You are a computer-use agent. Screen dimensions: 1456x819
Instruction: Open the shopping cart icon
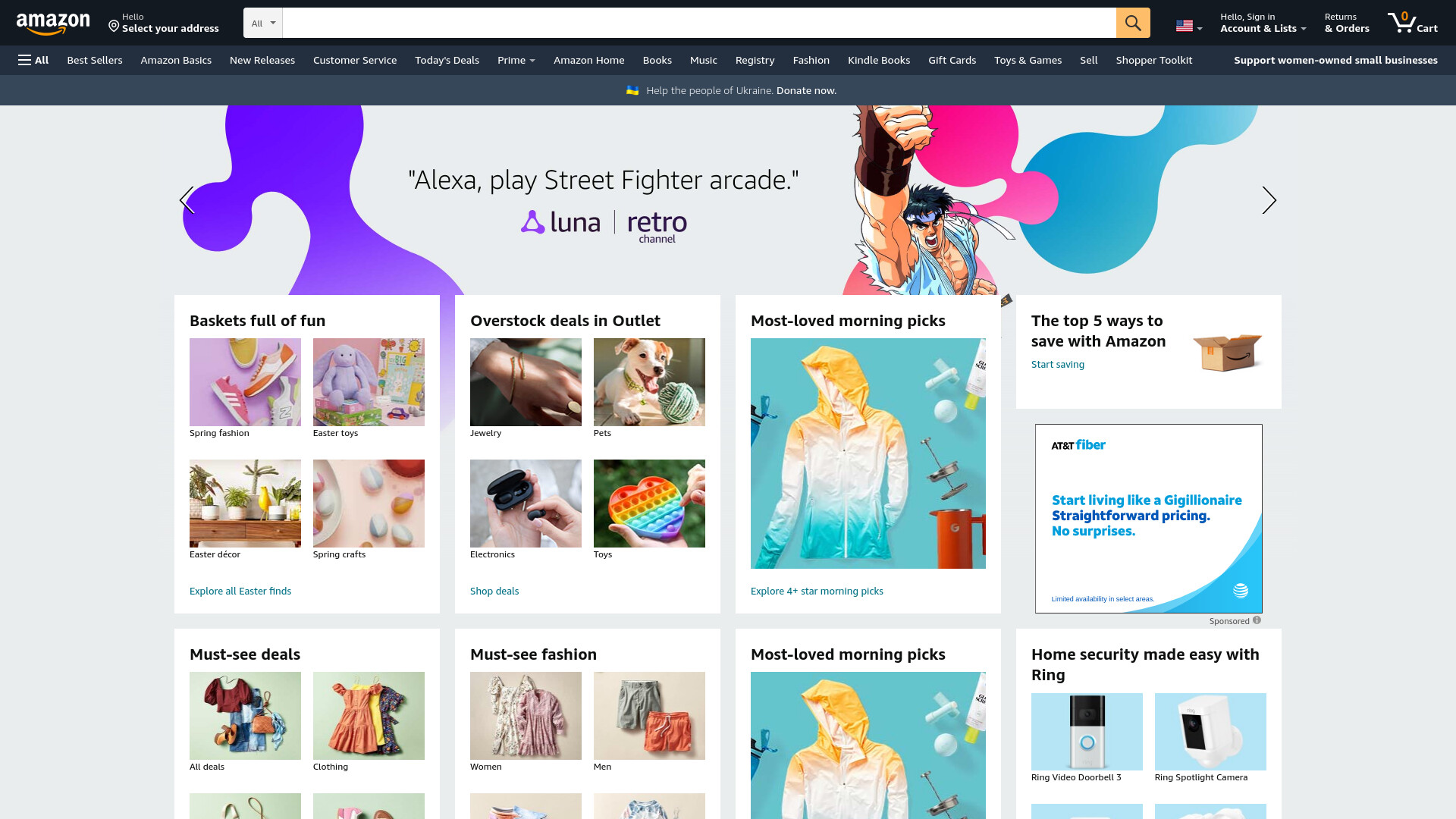pos(1412,23)
